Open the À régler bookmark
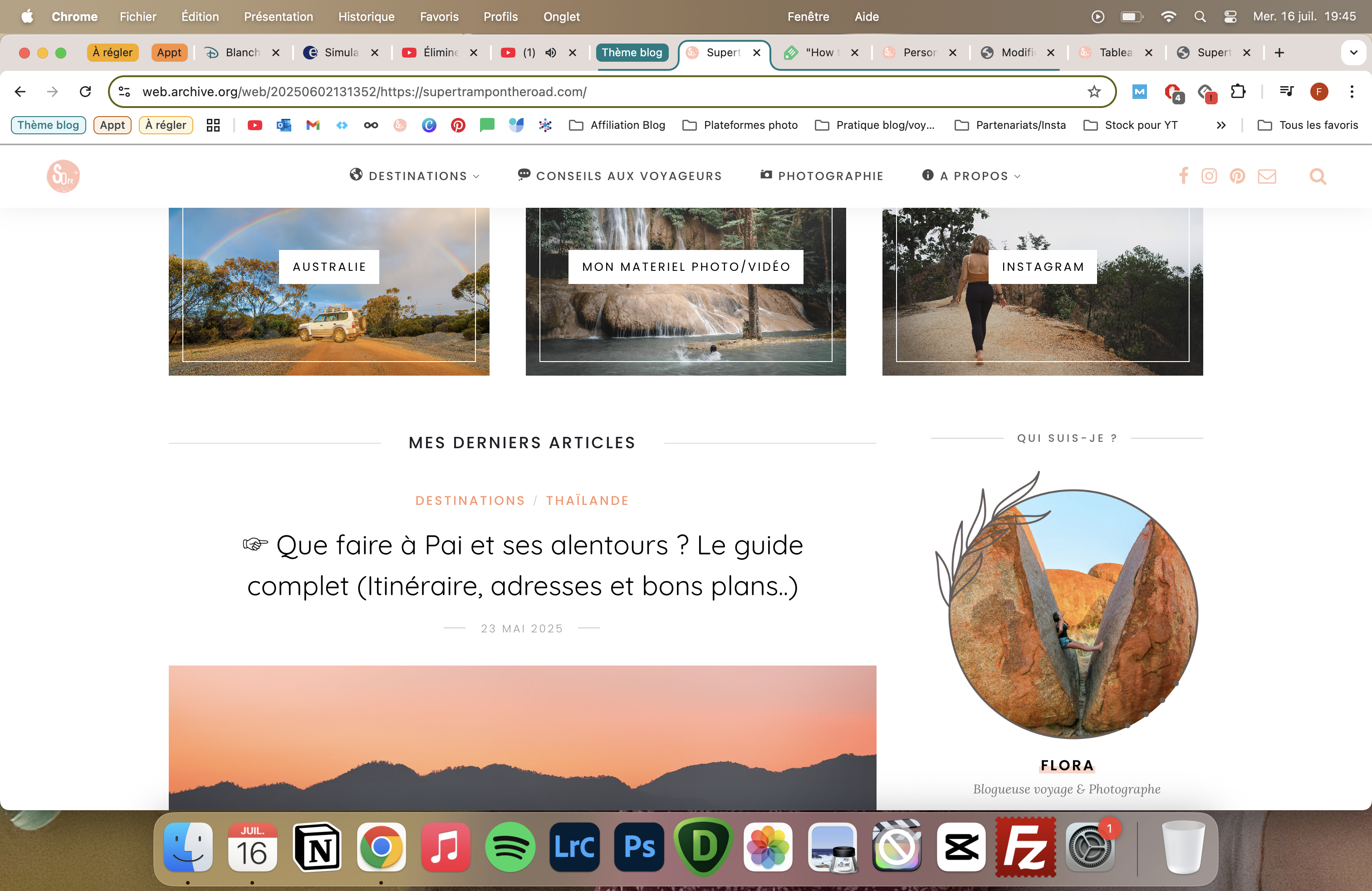This screenshot has width=1372, height=891. pyautogui.click(x=166, y=125)
